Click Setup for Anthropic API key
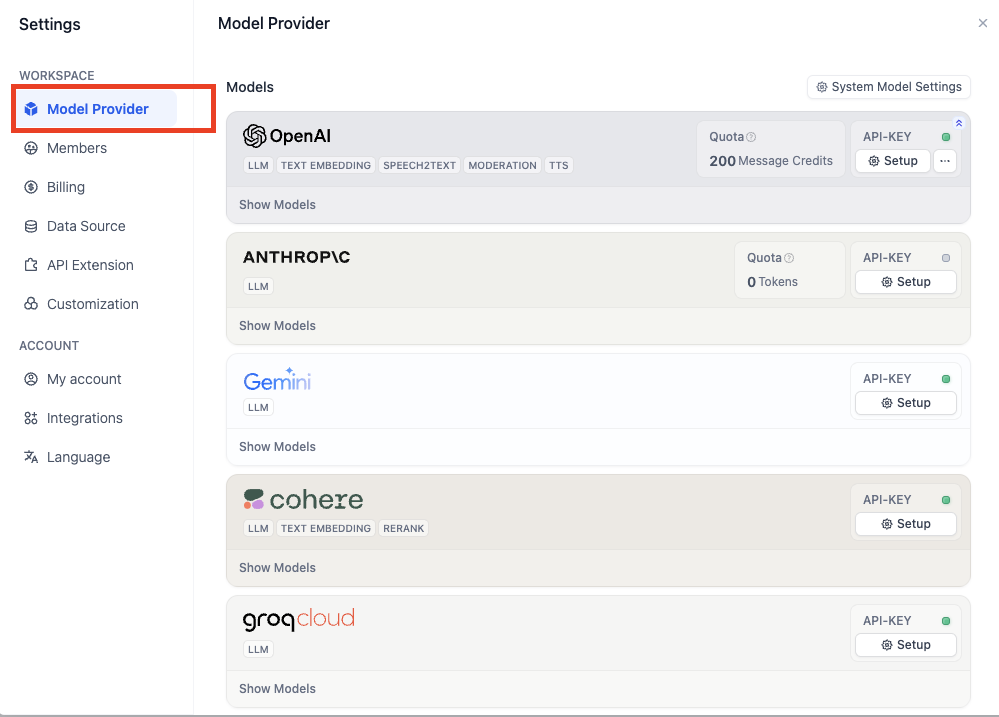 (x=905, y=282)
